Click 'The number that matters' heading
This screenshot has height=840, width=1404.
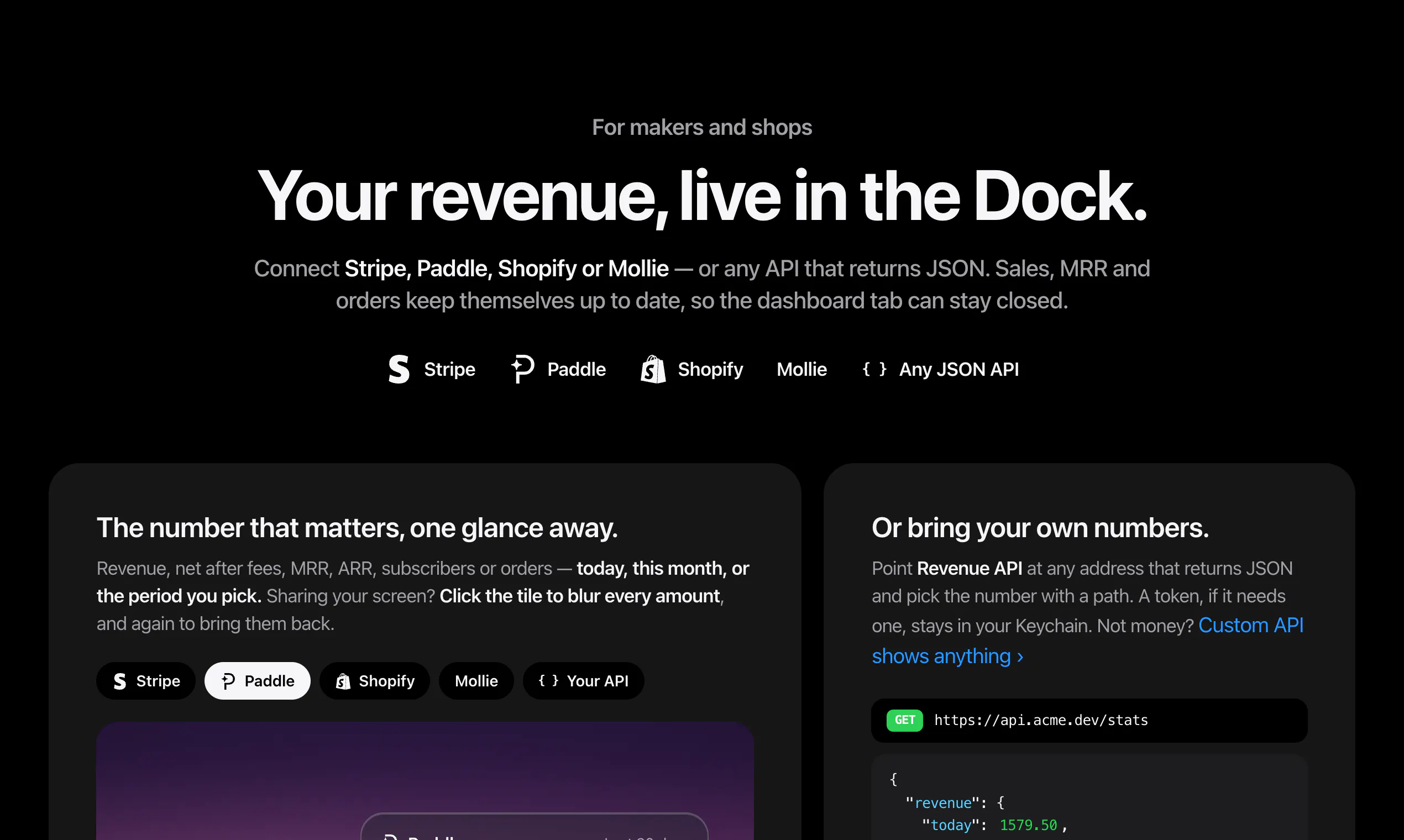(x=357, y=528)
